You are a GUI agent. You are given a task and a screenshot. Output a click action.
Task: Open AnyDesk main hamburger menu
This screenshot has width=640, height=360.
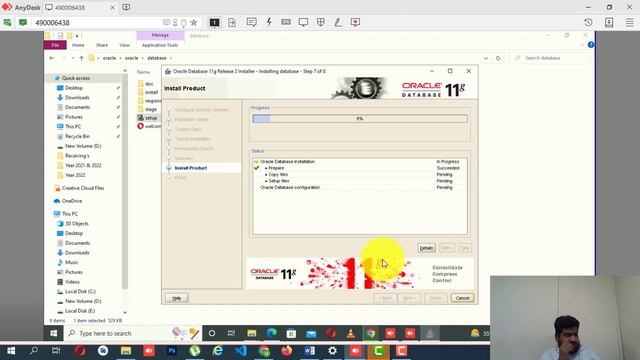pyautogui.click(x=629, y=22)
